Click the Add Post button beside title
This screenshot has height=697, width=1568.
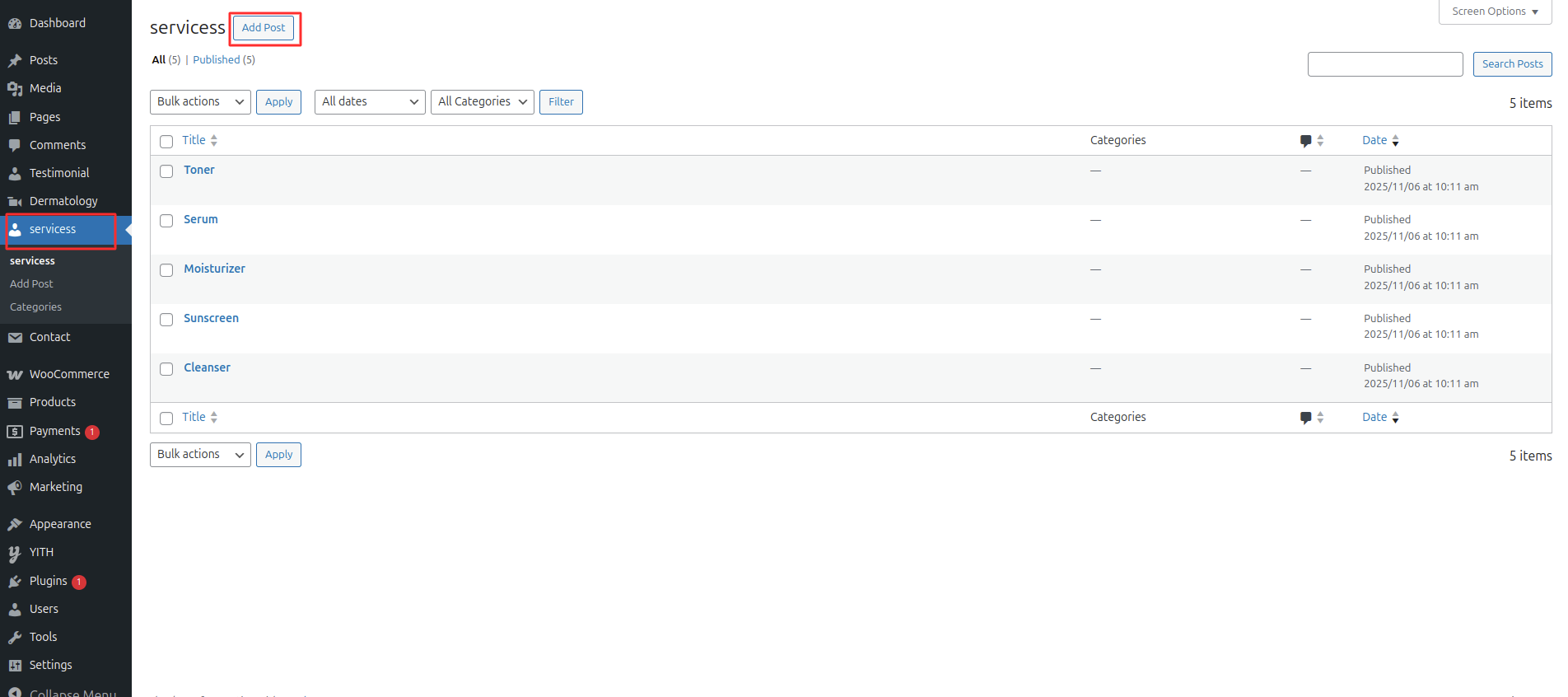tap(264, 28)
